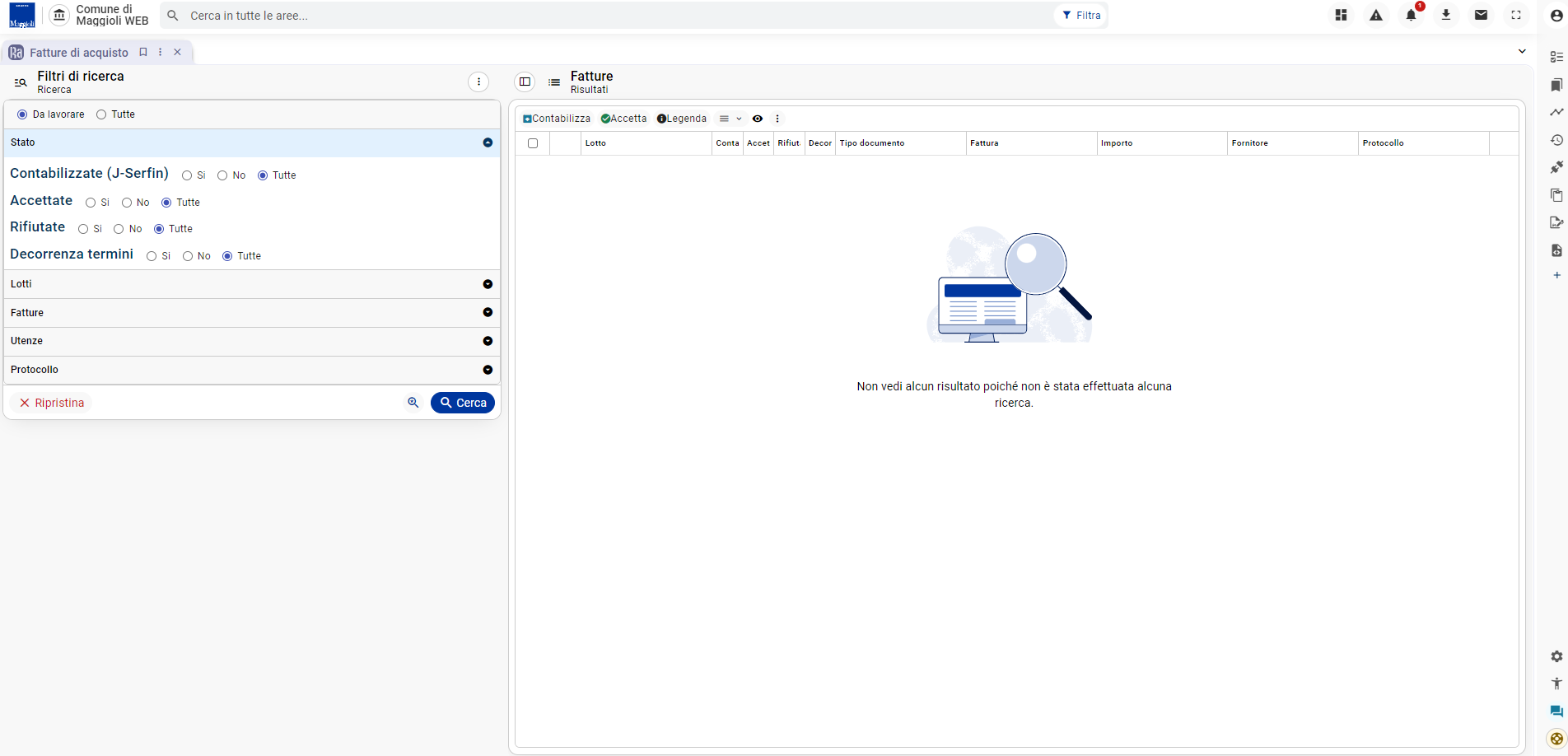Click the plus add icon in sidebar
1568x756 pixels.
(1556, 275)
